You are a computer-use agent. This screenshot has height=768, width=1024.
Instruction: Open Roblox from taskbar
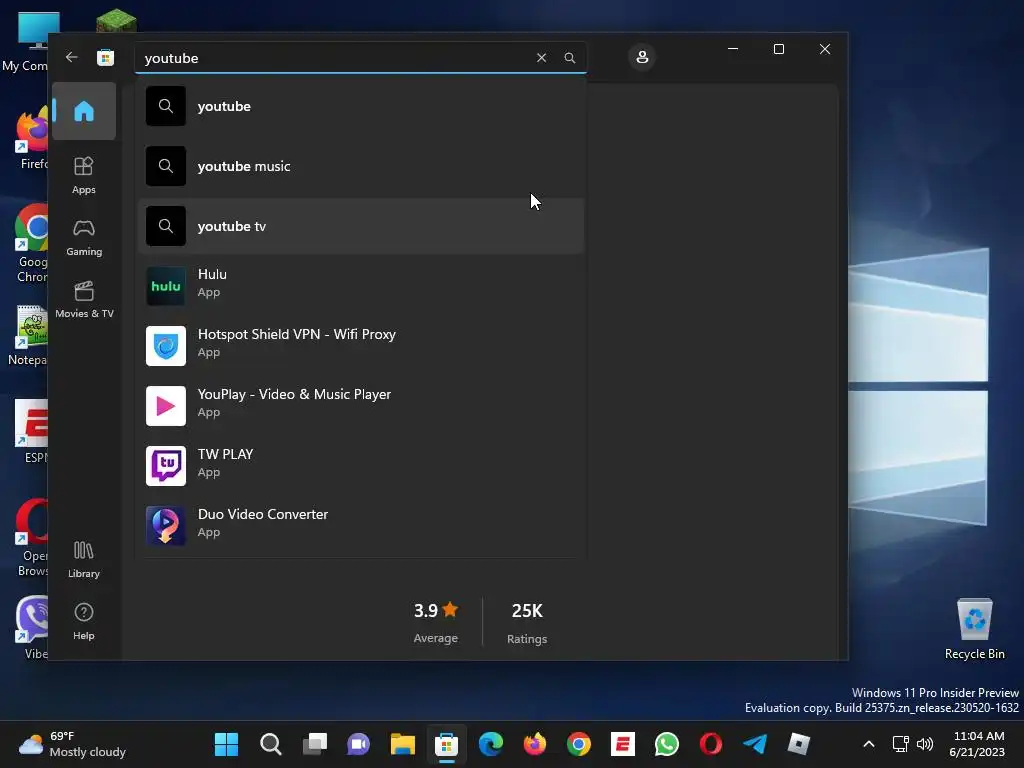(799, 744)
